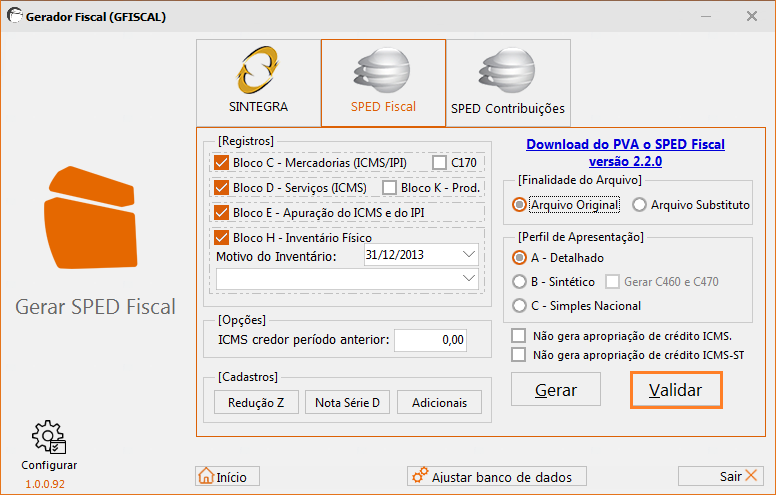This screenshot has height=495, width=776.
Task: Minimize the Gerador Fiscal window
Action: point(706,16)
